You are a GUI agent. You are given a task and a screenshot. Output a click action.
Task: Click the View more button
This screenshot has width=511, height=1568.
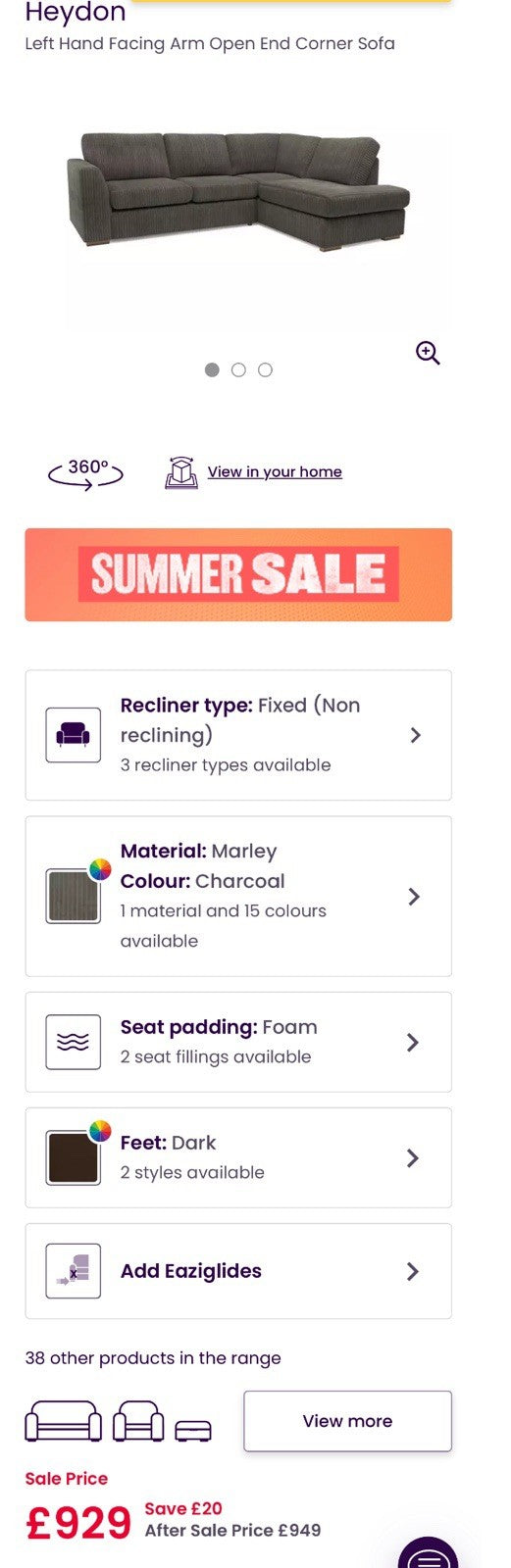(x=347, y=1421)
